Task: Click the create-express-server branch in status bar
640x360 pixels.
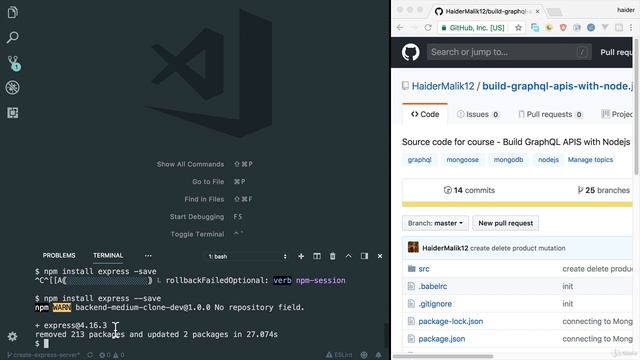Action: [43, 355]
